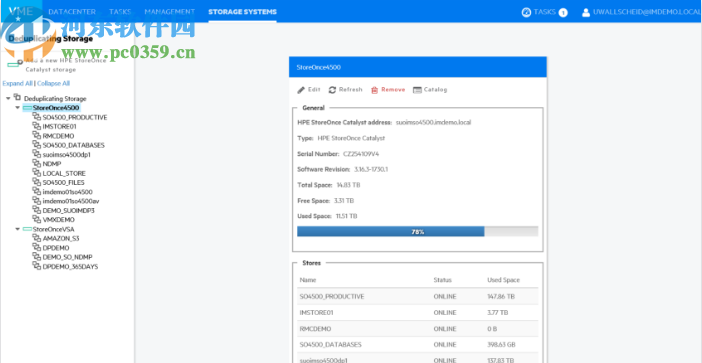Open the running tasks indicator
702x363 pixels.
pyautogui.click(x=544, y=12)
